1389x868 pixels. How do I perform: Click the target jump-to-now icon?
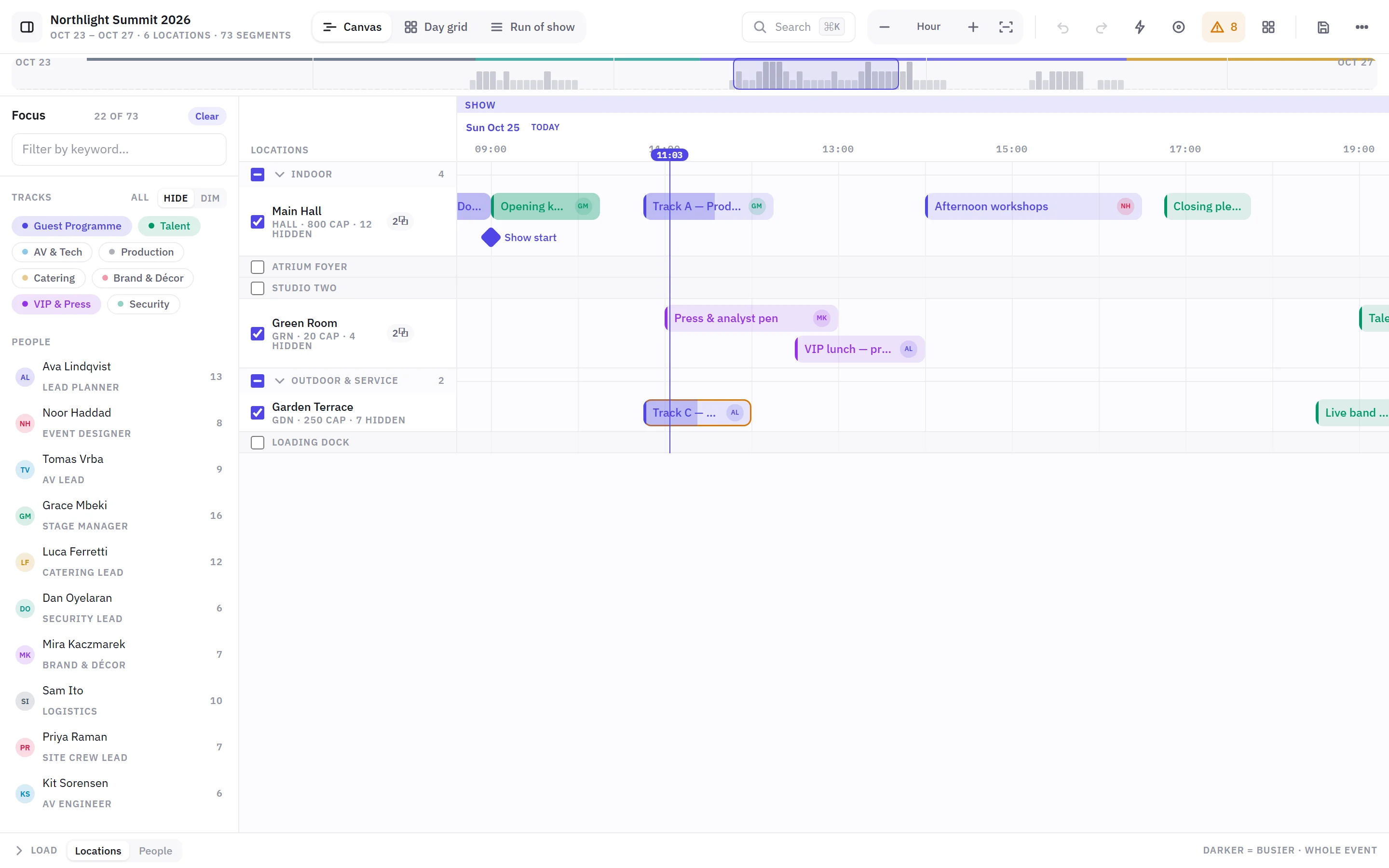point(1178,27)
